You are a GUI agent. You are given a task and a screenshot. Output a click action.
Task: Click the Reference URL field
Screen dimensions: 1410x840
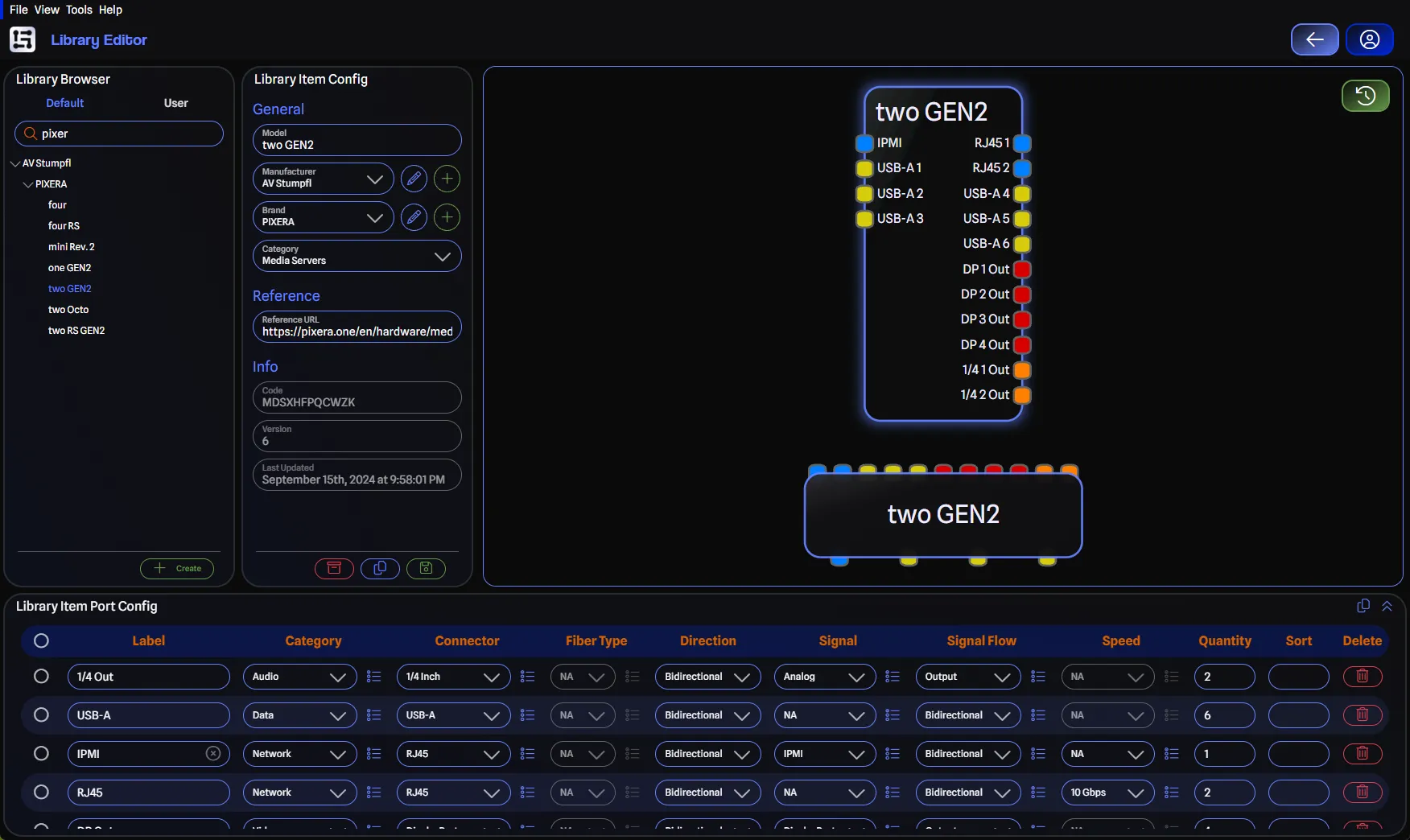coord(357,327)
